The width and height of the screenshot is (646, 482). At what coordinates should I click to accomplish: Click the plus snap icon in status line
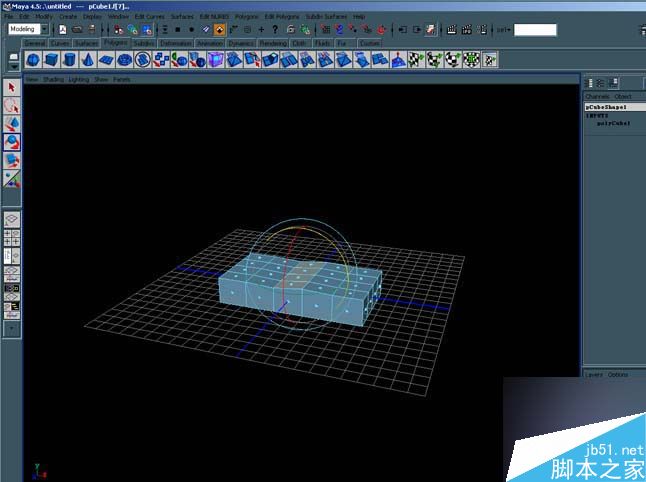pos(261,29)
